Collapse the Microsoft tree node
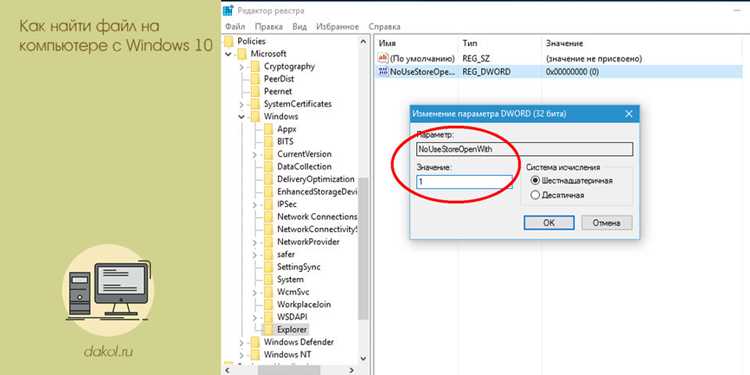Image resolution: width=750 pixels, height=375 pixels. pos(229,54)
